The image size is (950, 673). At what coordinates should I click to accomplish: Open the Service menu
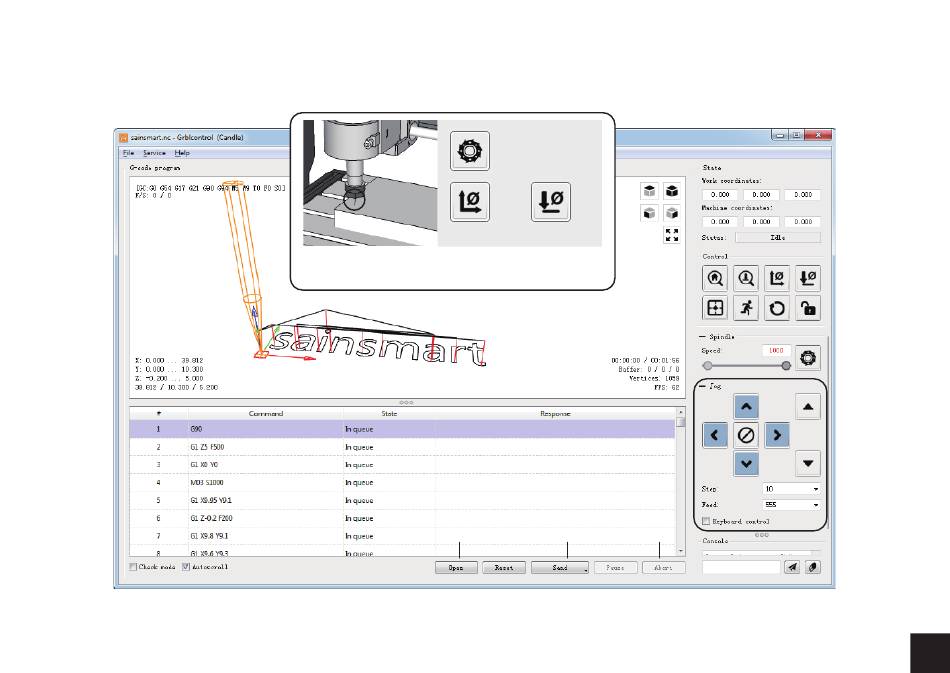point(154,153)
